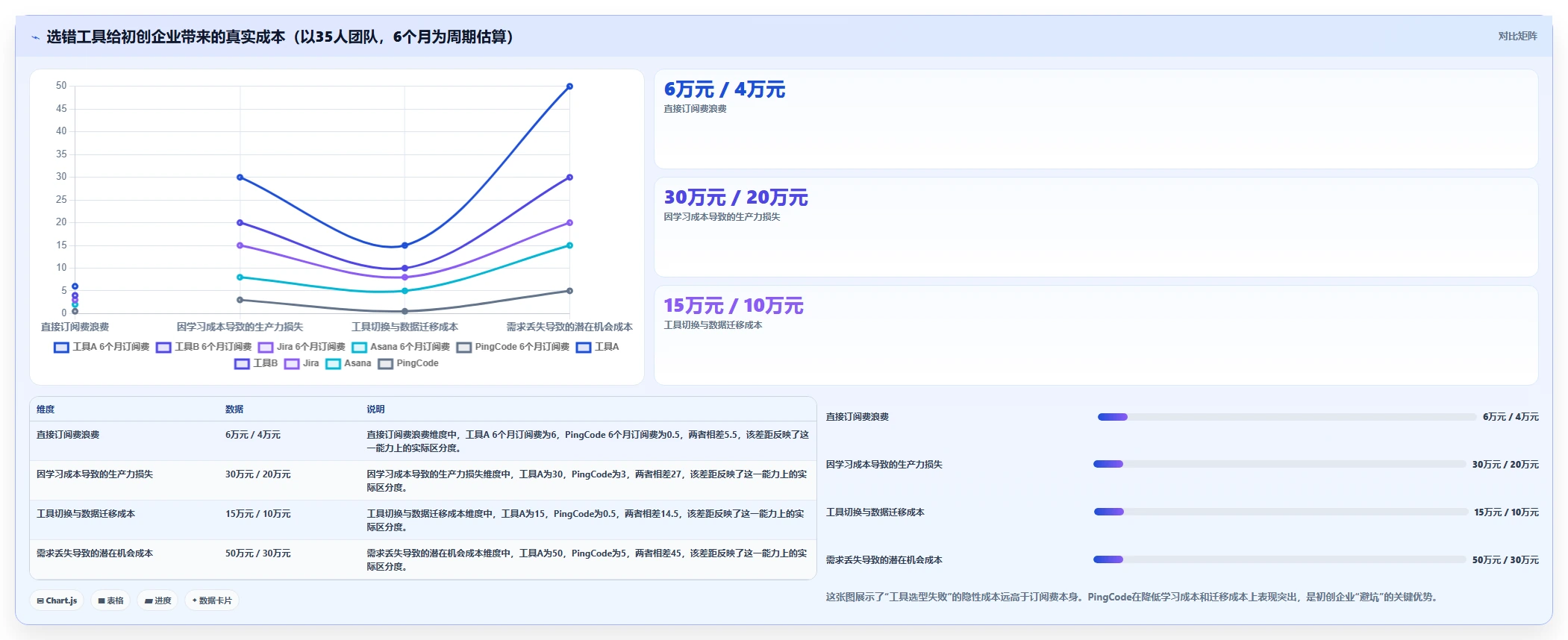
Task: Open the 30万元 / 20万元 data card
Action: point(1096,228)
